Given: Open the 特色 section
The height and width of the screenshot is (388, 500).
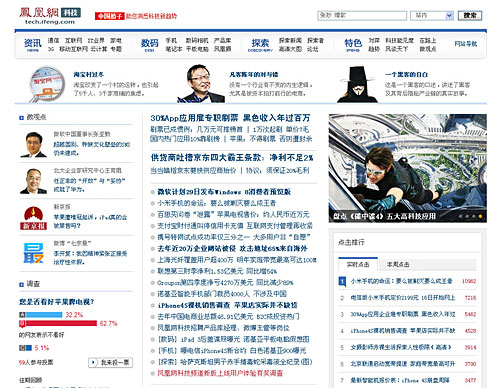Looking at the screenshot, I should (353, 45).
